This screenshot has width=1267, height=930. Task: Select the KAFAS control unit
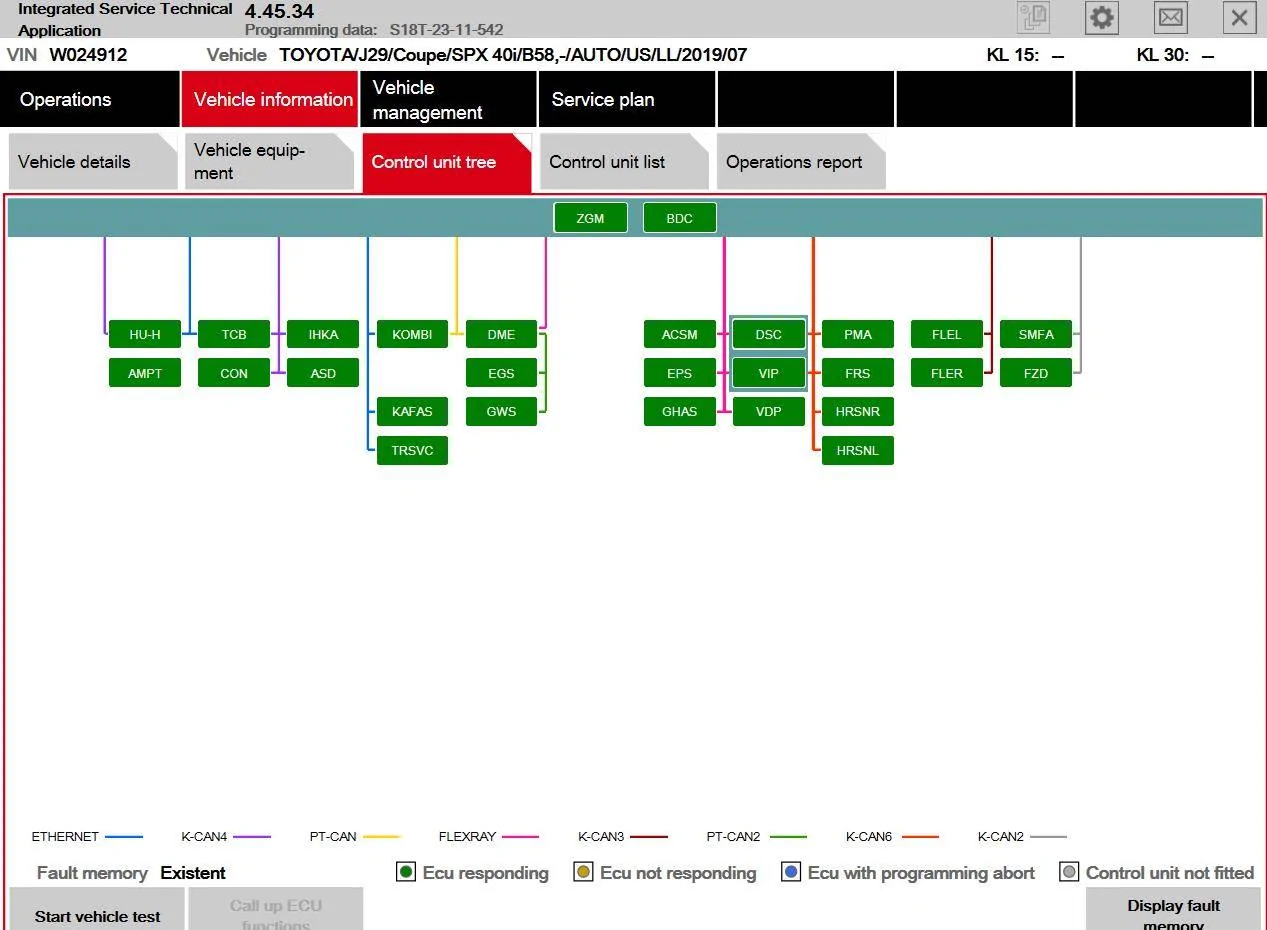tap(412, 411)
